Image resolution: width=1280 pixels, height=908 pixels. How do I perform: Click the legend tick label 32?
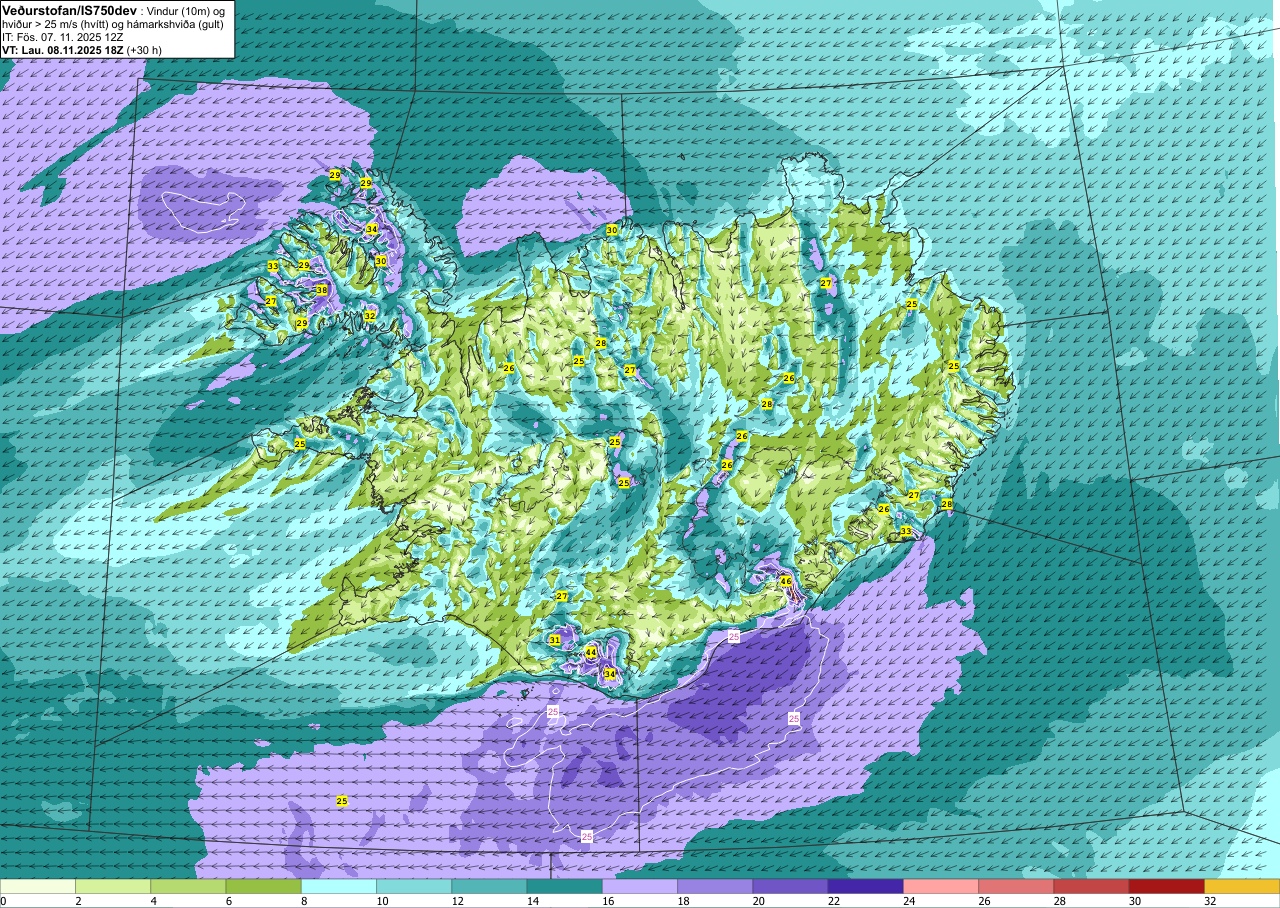click(1210, 901)
